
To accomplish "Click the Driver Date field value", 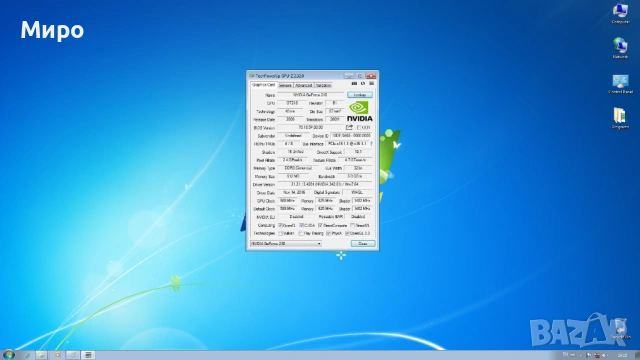I will (x=294, y=192).
